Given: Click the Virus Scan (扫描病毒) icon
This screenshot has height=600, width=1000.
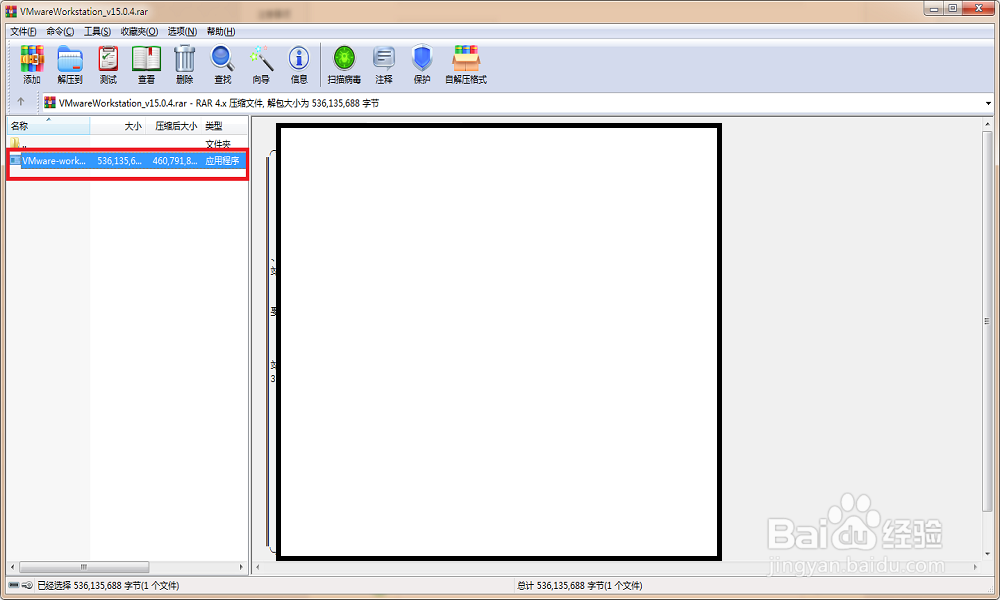Looking at the screenshot, I should pos(344,64).
